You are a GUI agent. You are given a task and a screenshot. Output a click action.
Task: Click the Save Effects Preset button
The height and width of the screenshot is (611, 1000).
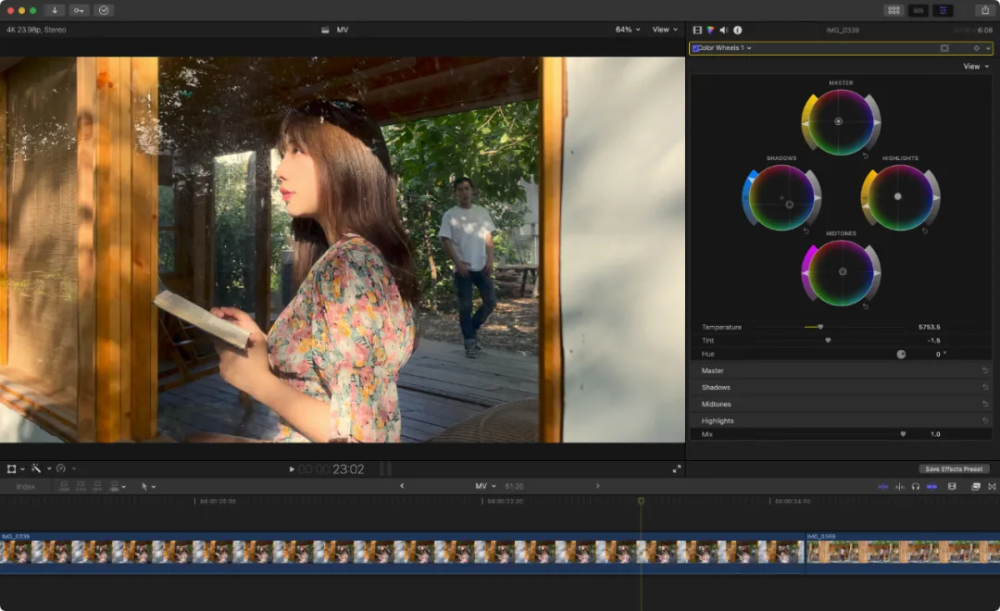(x=953, y=469)
